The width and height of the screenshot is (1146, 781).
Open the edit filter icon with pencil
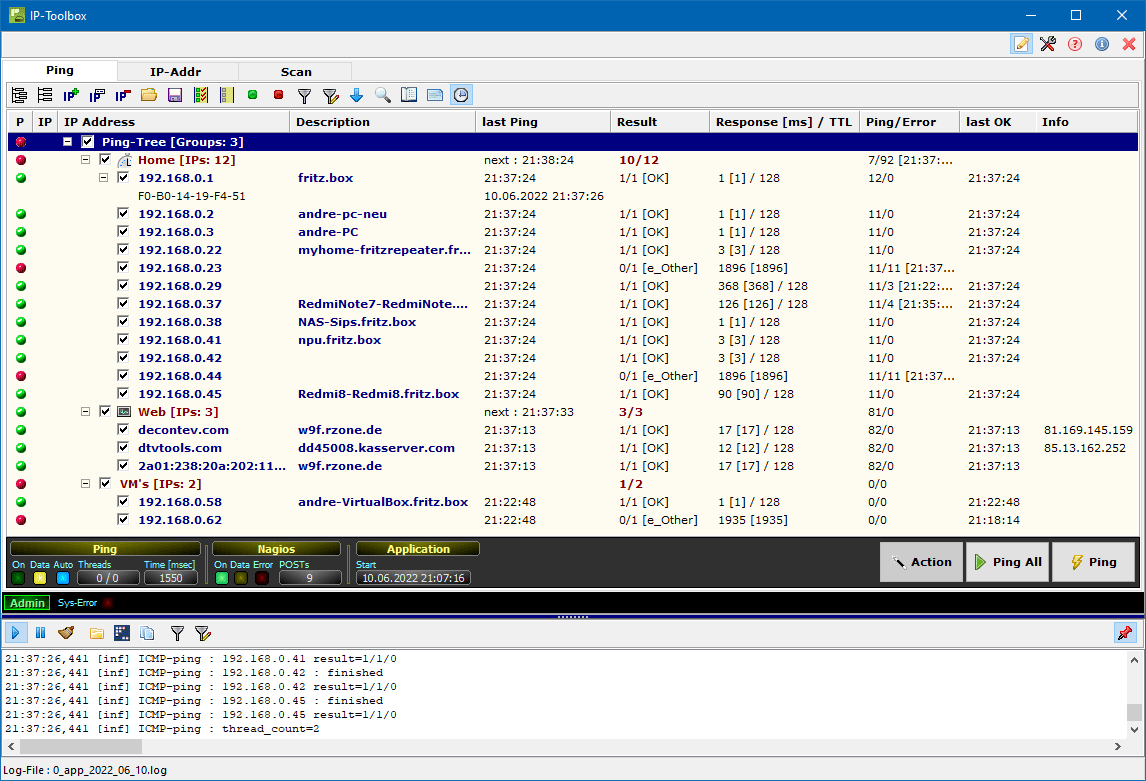tap(331, 95)
